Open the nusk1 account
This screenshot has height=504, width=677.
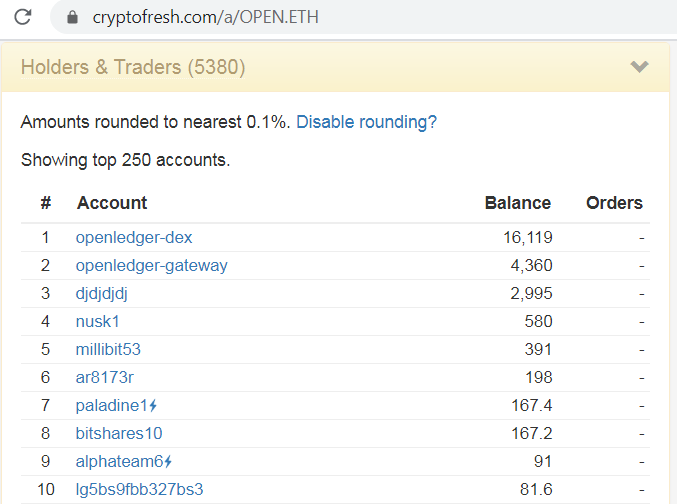click(x=97, y=322)
